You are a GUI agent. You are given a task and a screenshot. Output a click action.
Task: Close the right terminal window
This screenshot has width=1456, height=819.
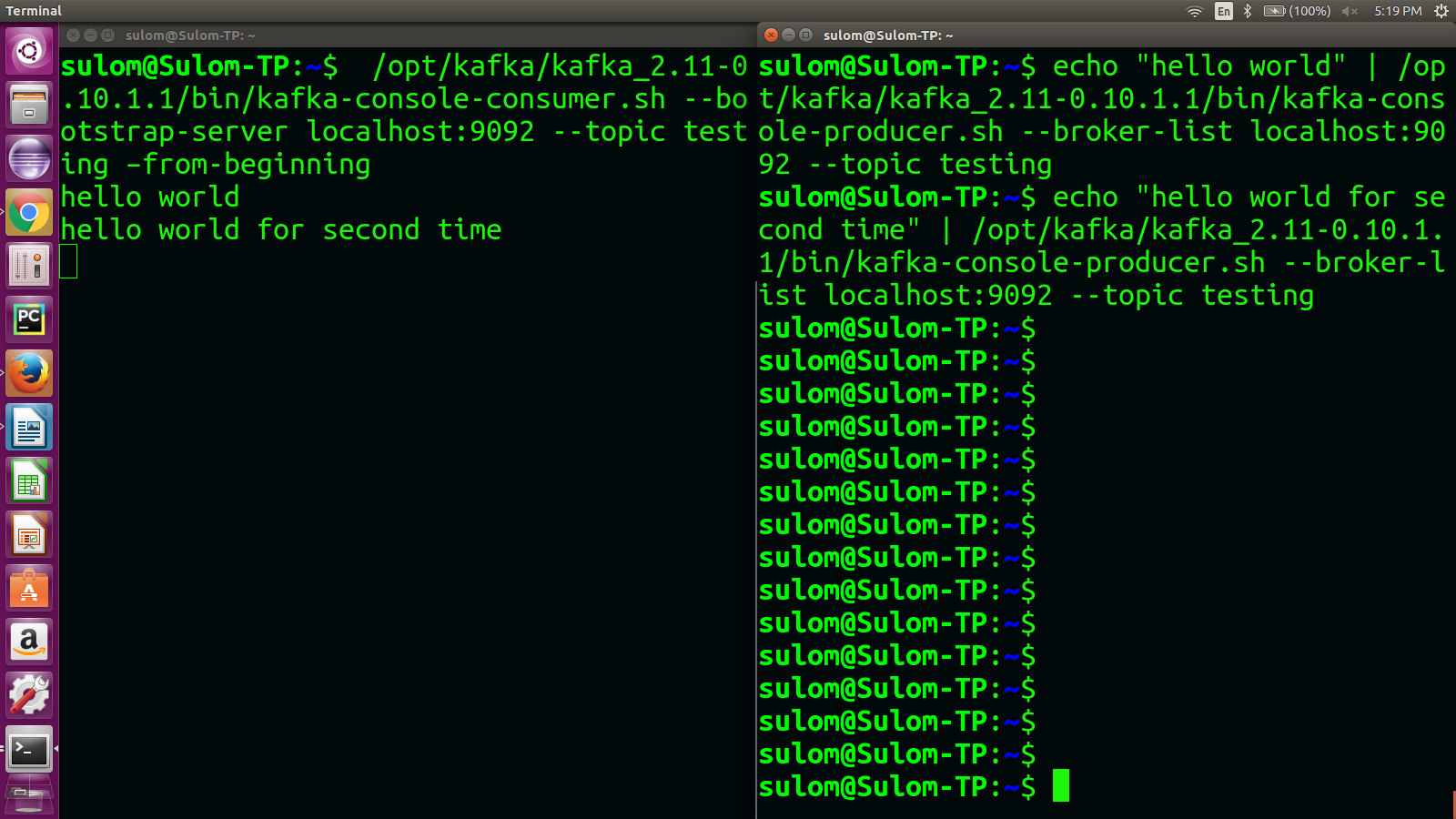pyautogui.click(x=771, y=35)
